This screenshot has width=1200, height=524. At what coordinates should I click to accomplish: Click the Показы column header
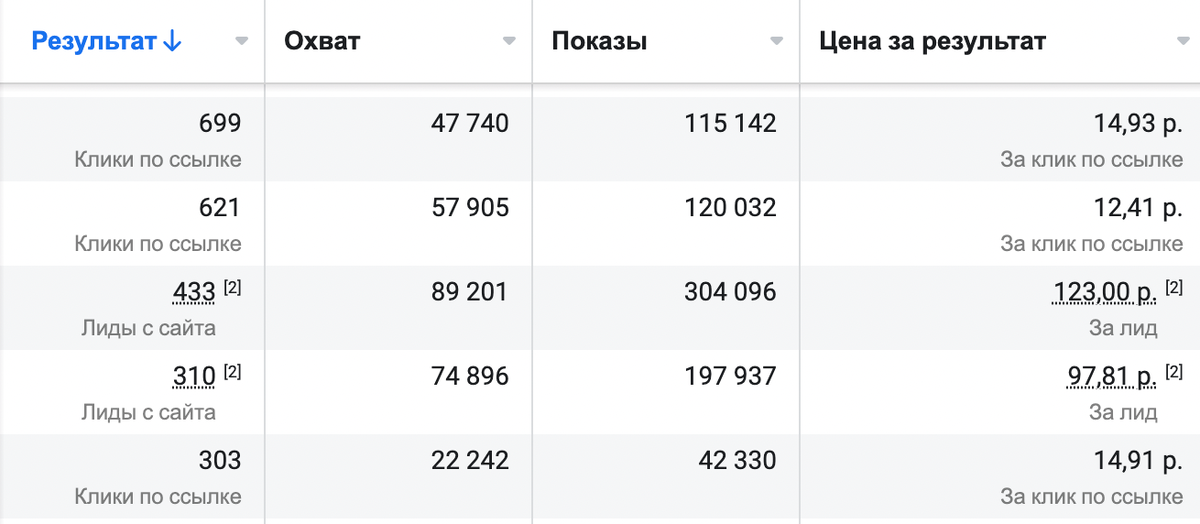click(599, 41)
